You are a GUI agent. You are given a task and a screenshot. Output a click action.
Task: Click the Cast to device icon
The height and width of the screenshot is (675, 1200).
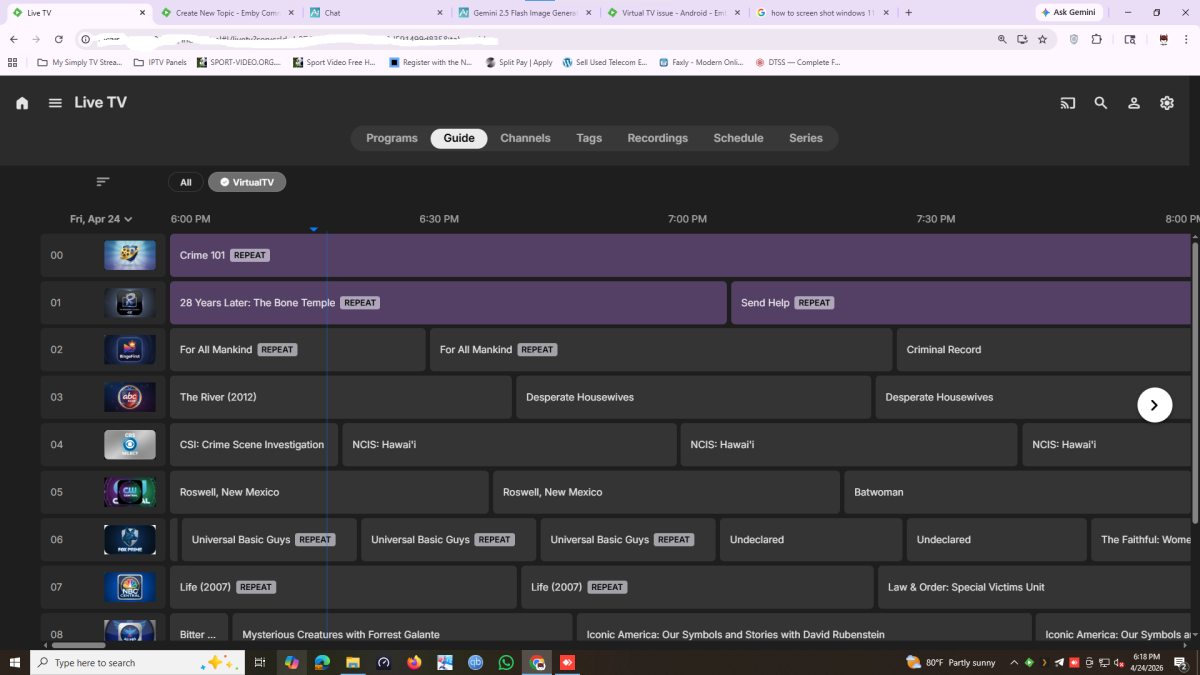[x=1068, y=103]
